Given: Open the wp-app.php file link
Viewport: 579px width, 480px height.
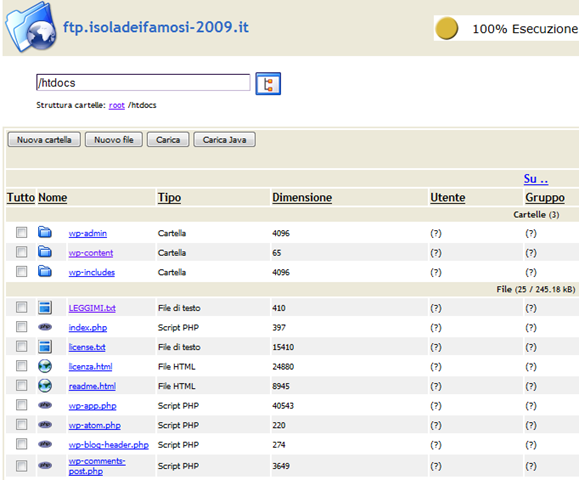Looking at the screenshot, I should click(93, 406).
